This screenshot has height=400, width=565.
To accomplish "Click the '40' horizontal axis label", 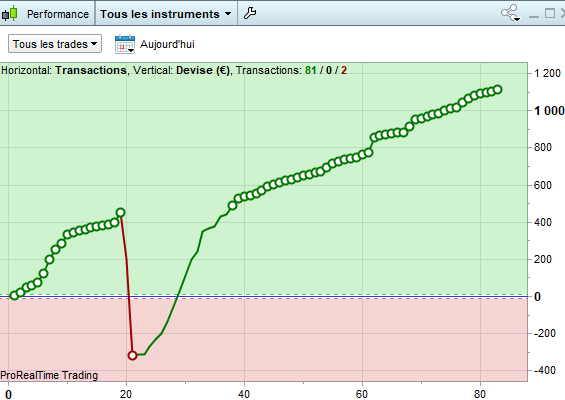I will [244, 394].
